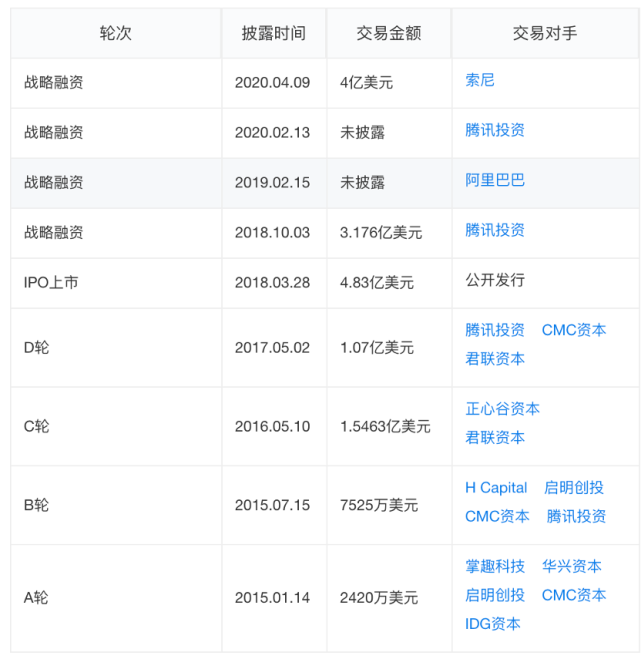This screenshot has width=641, height=669.
Task: Select 战略融资 in the 2019.02.15 row
Action: [x=53, y=182]
